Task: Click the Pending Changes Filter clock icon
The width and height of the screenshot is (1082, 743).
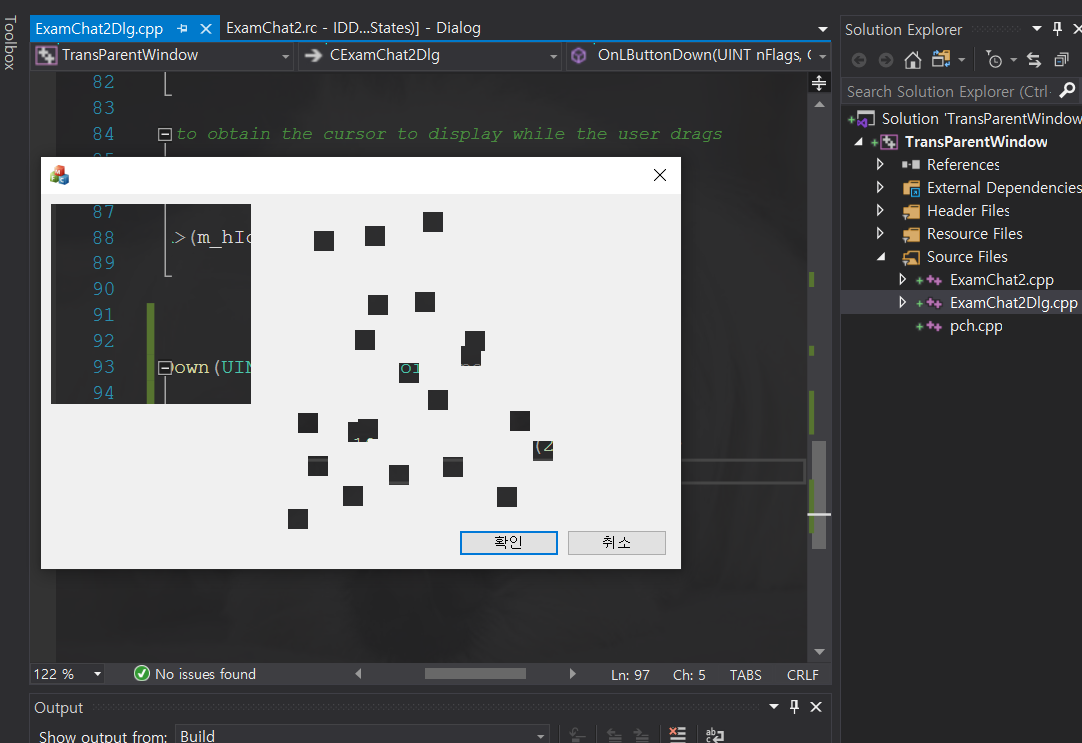Action: click(x=995, y=61)
